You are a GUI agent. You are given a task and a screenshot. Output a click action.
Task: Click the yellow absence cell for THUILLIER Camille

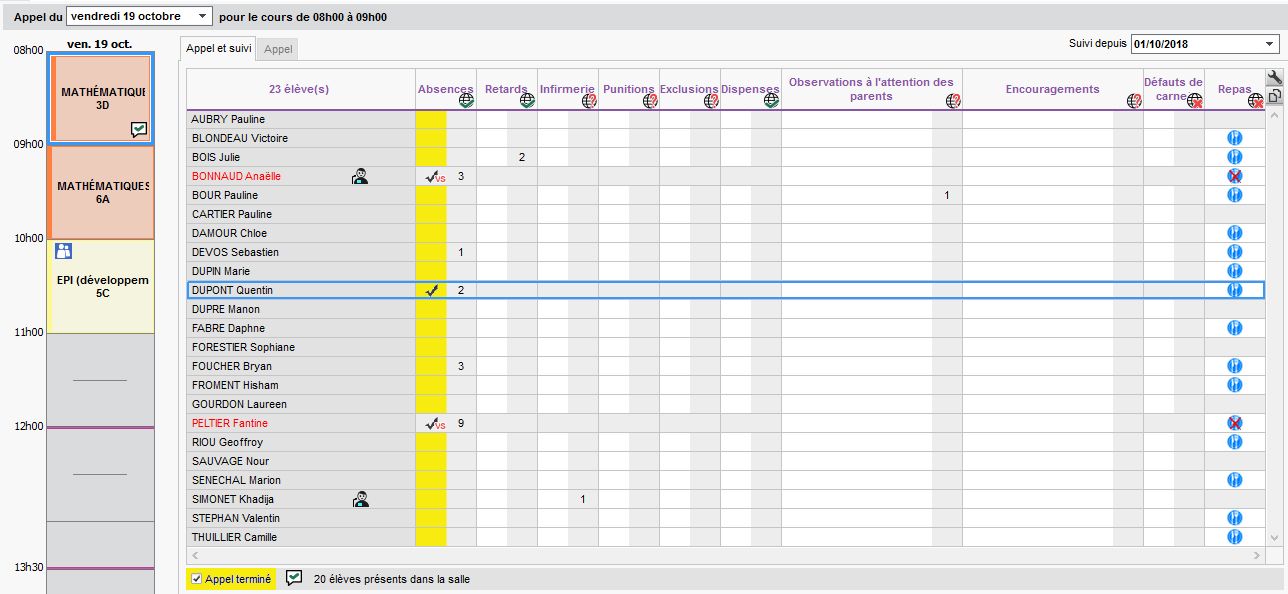coord(431,537)
